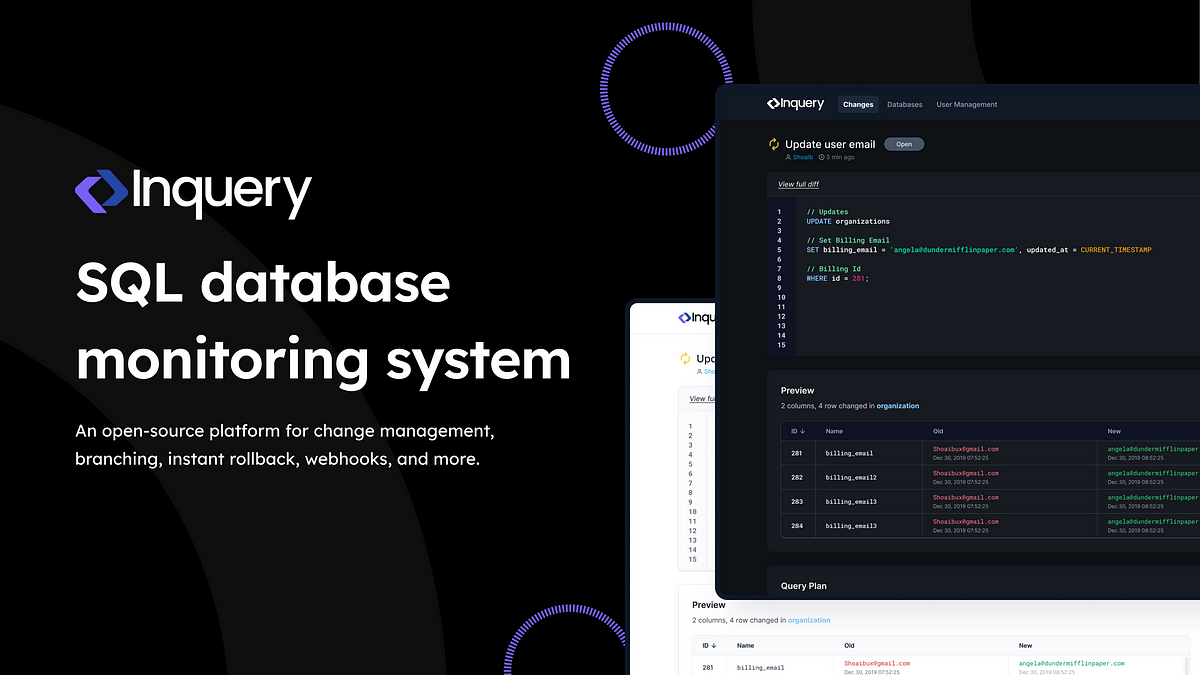Screen dimensions: 1200x675
Task: Click the // Billing Id comment line
Action: pyautogui.click(x=833, y=269)
